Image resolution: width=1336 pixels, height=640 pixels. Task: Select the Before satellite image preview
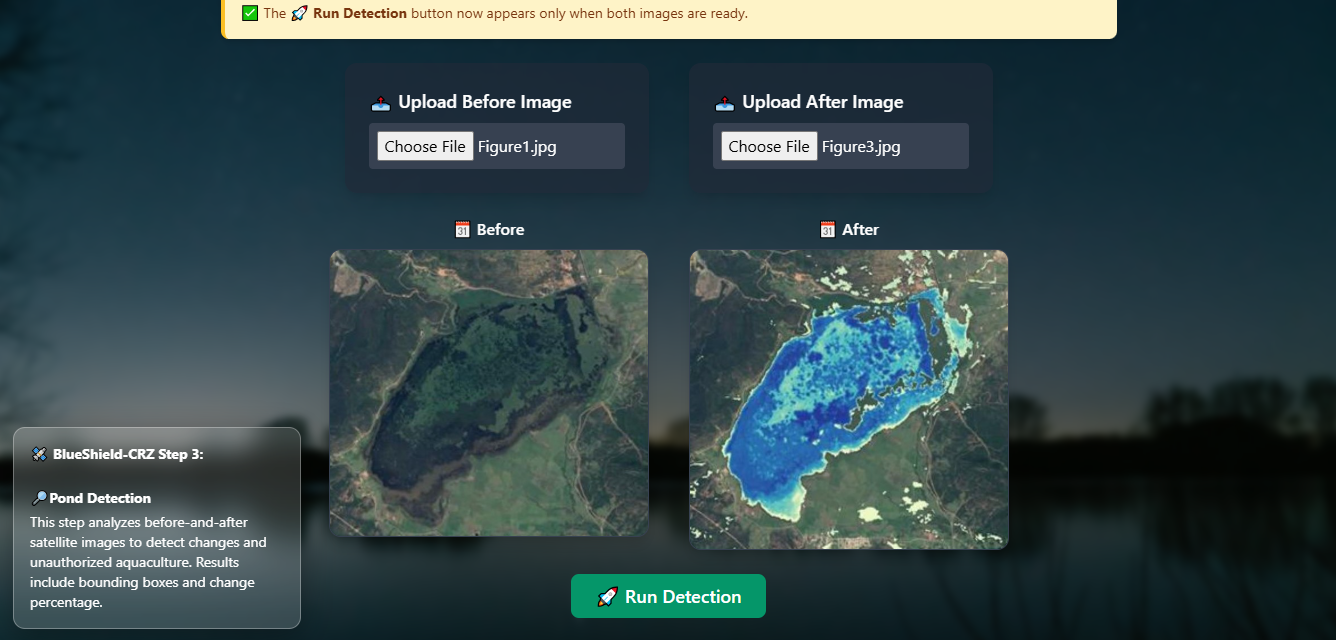pyautogui.click(x=489, y=393)
